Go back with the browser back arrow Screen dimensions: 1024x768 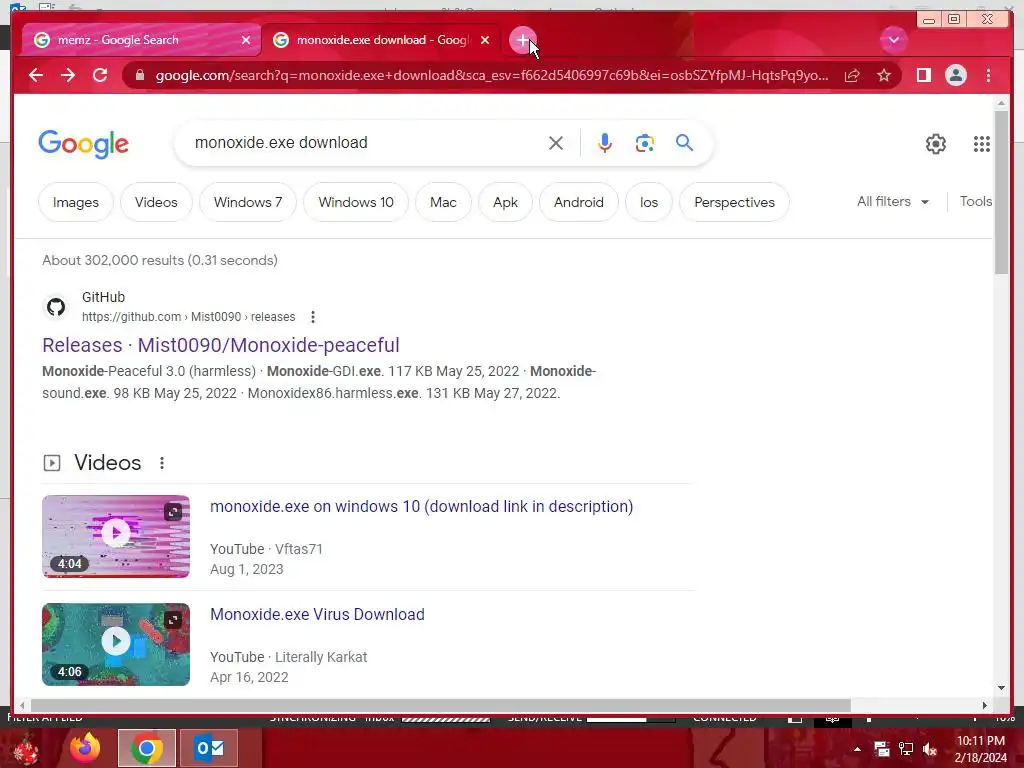pos(36,75)
